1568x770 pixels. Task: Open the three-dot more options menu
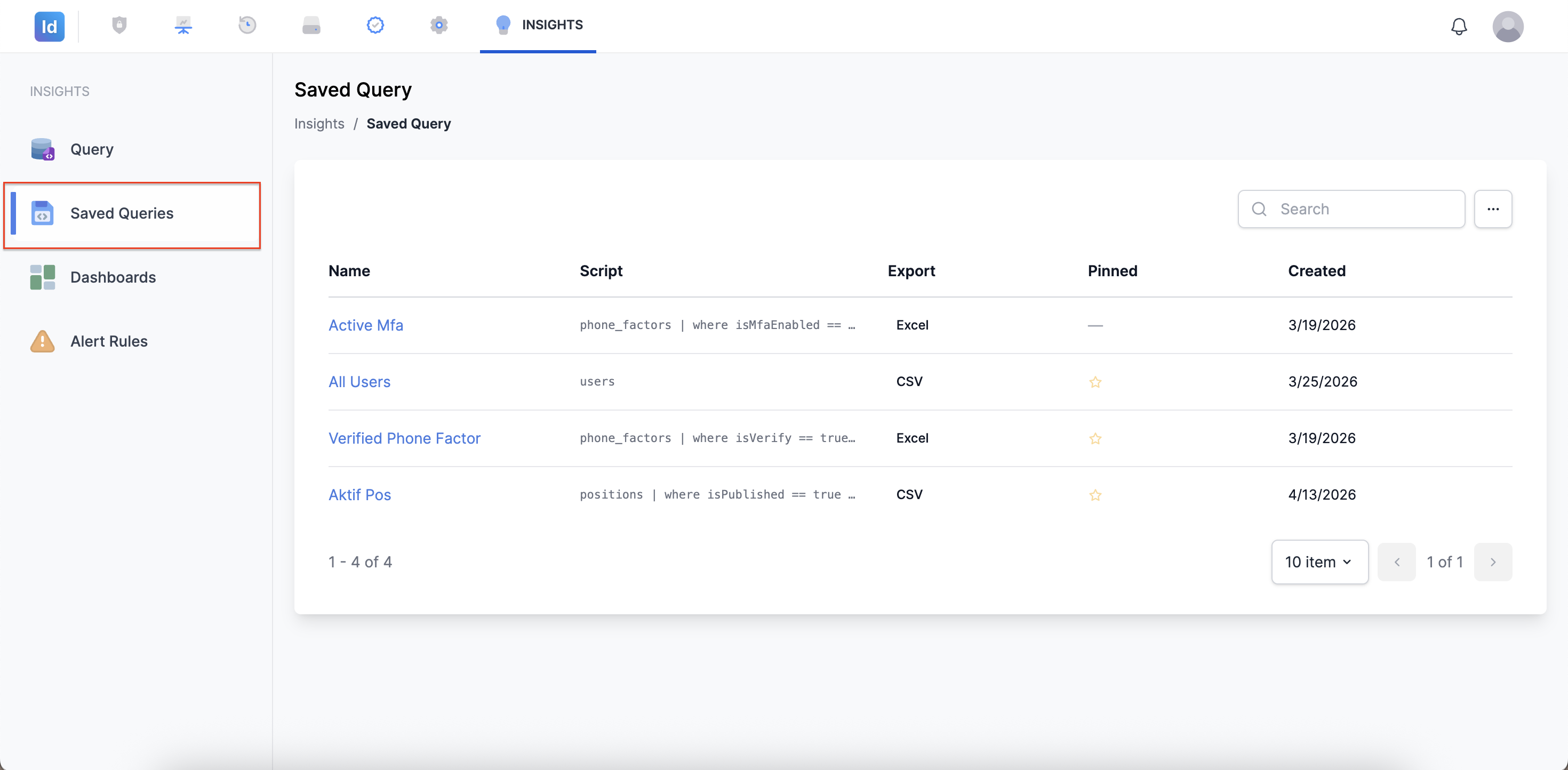tap(1493, 209)
